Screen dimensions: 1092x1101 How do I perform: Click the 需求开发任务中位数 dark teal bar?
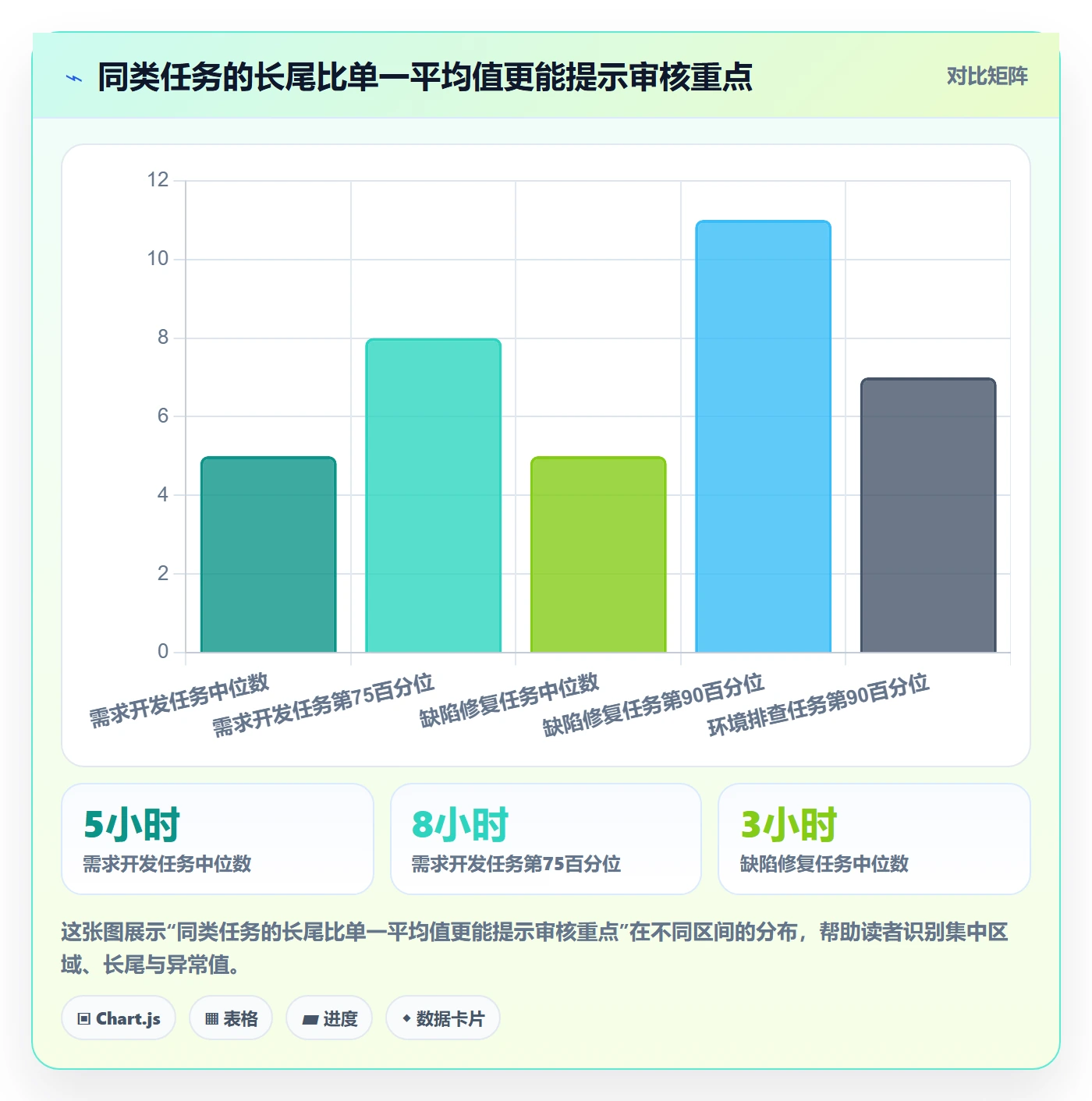point(268,554)
